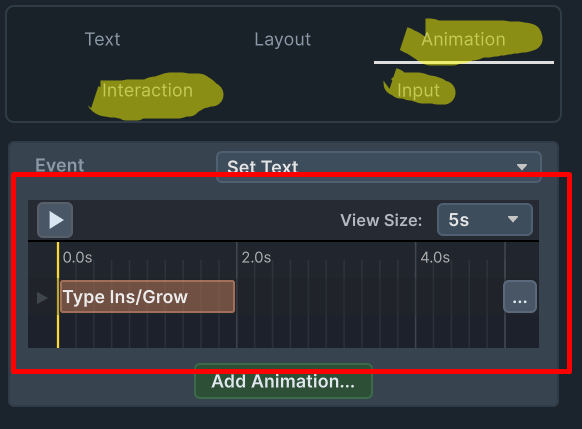This screenshot has height=429, width=582.
Task: Switch to the Layout tab
Action: [x=282, y=39]
